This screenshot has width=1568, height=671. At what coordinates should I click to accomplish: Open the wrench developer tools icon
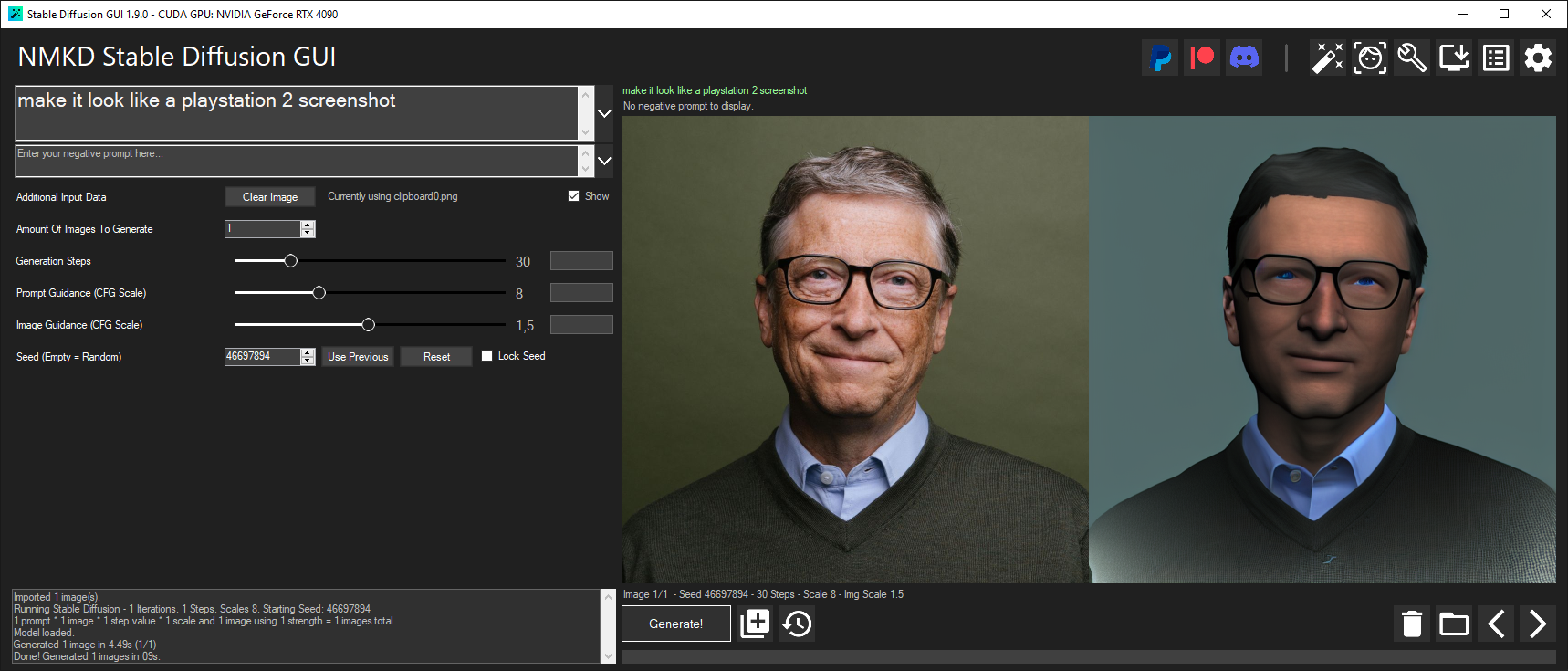coord(1412,58)
